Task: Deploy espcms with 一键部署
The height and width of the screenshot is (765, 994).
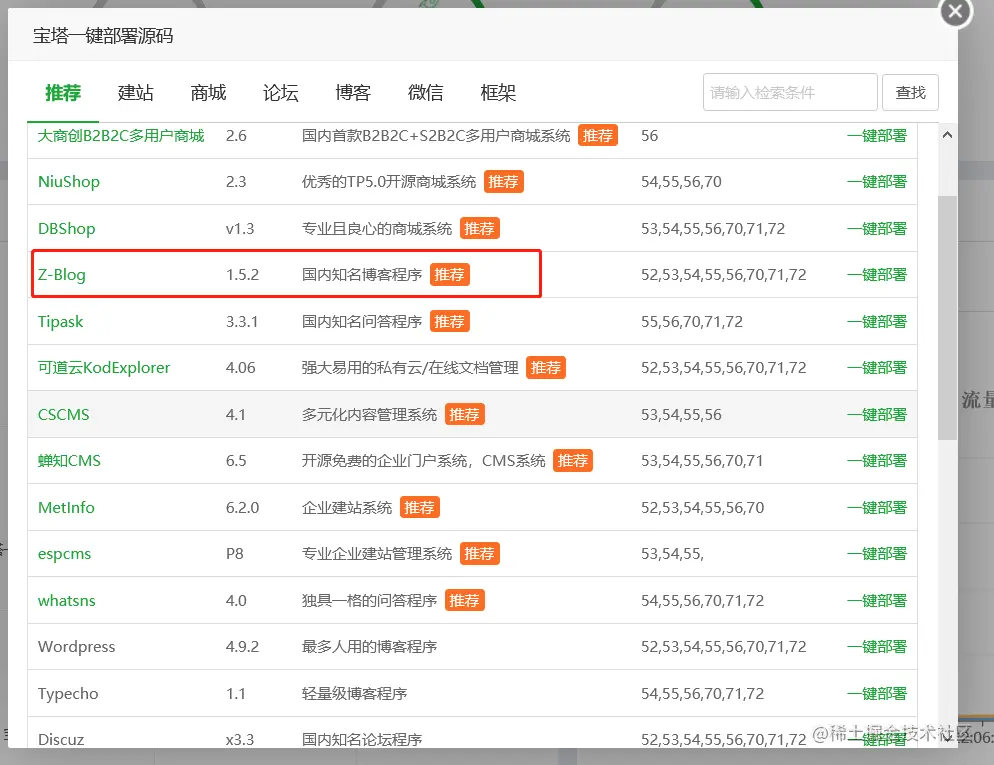Action: coord(877,554)
